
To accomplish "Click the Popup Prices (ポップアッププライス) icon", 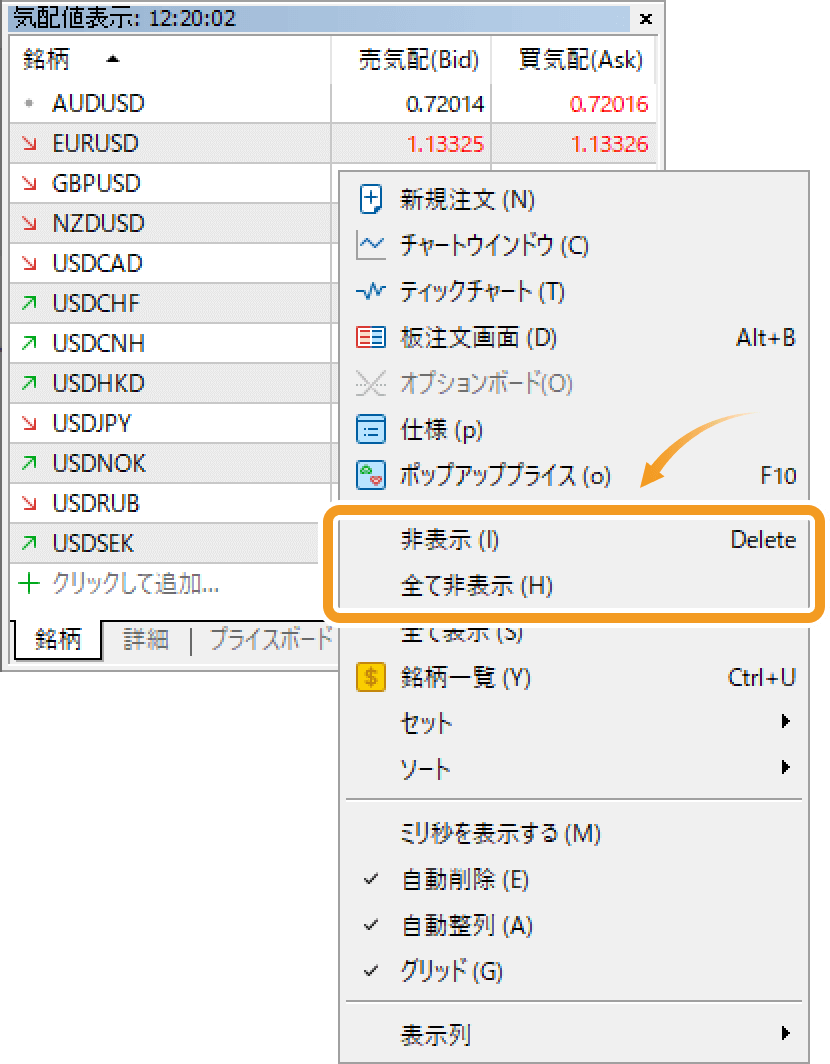I will click(371, 475).
